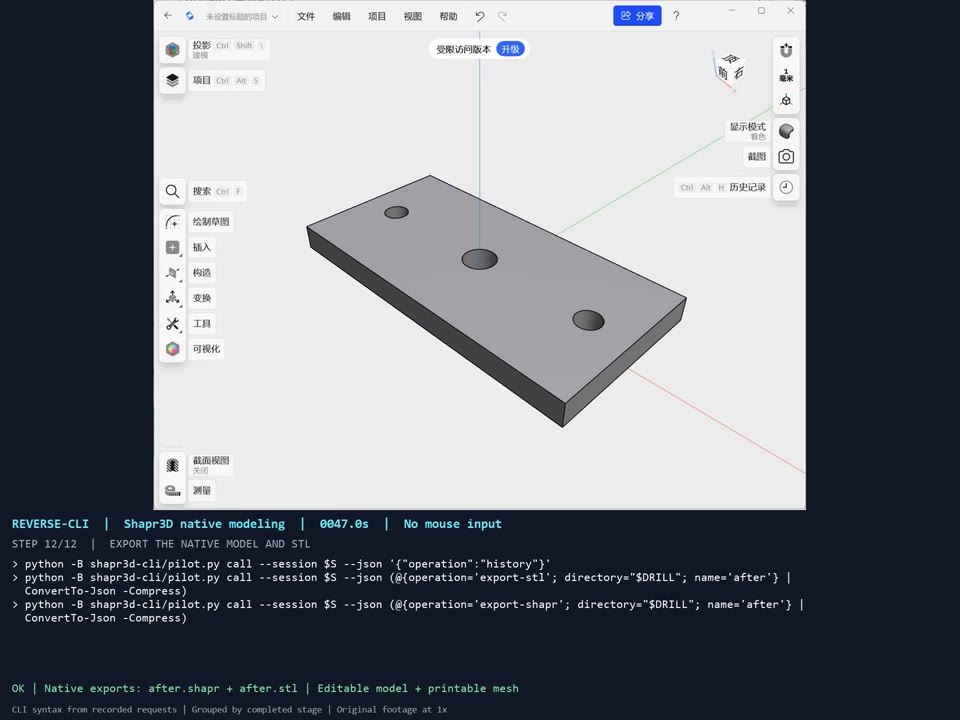This screenshot has height=720, width=960.
Task: Maximize the Shapr3D window
Action: [x=762, y=10]
